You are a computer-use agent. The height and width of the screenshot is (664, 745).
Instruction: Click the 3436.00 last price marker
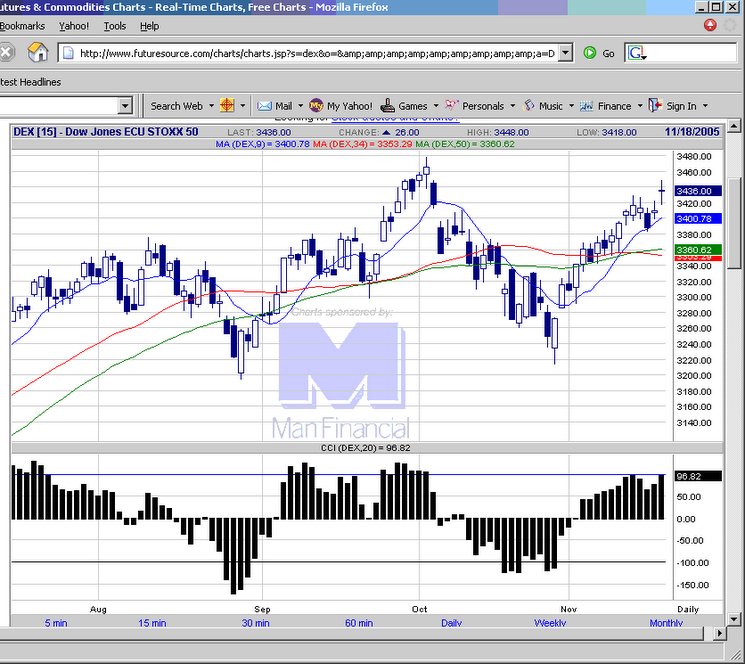tap(698, 191)
